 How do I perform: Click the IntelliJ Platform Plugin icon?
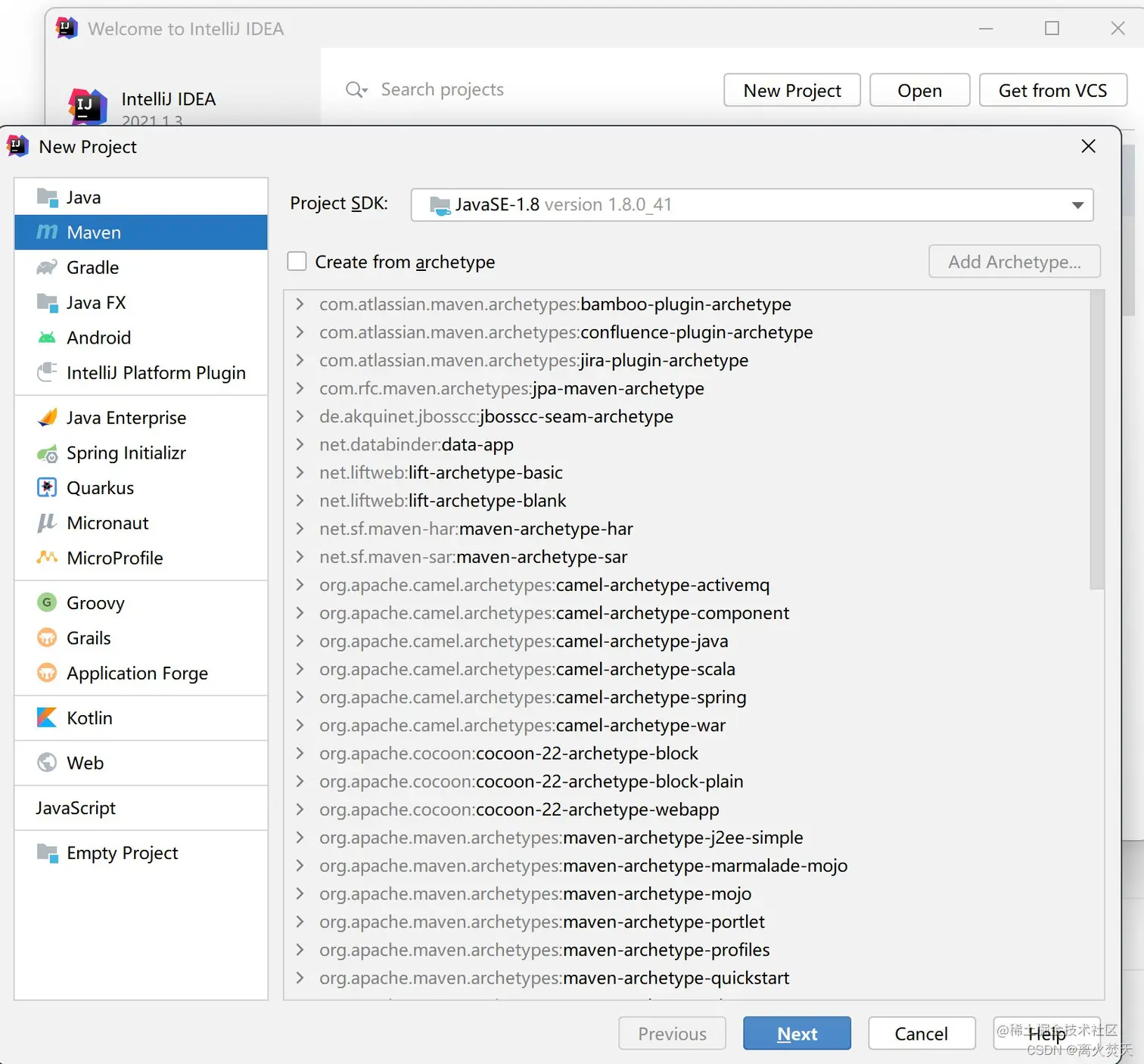47,372
